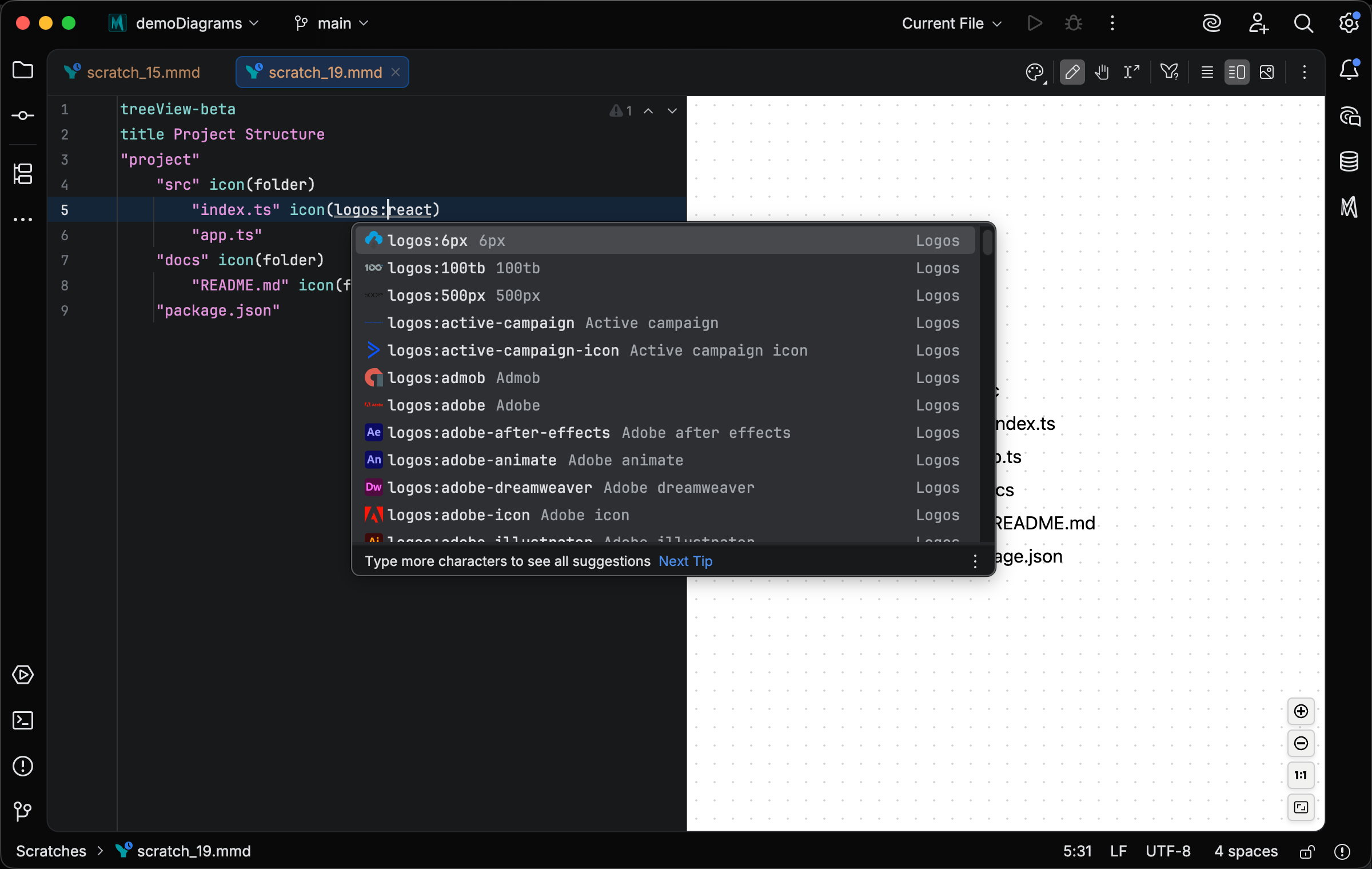This screenshot has width=1372, height=869.
Task: Open the Mermaid tool window
Action: [1349, 207]
